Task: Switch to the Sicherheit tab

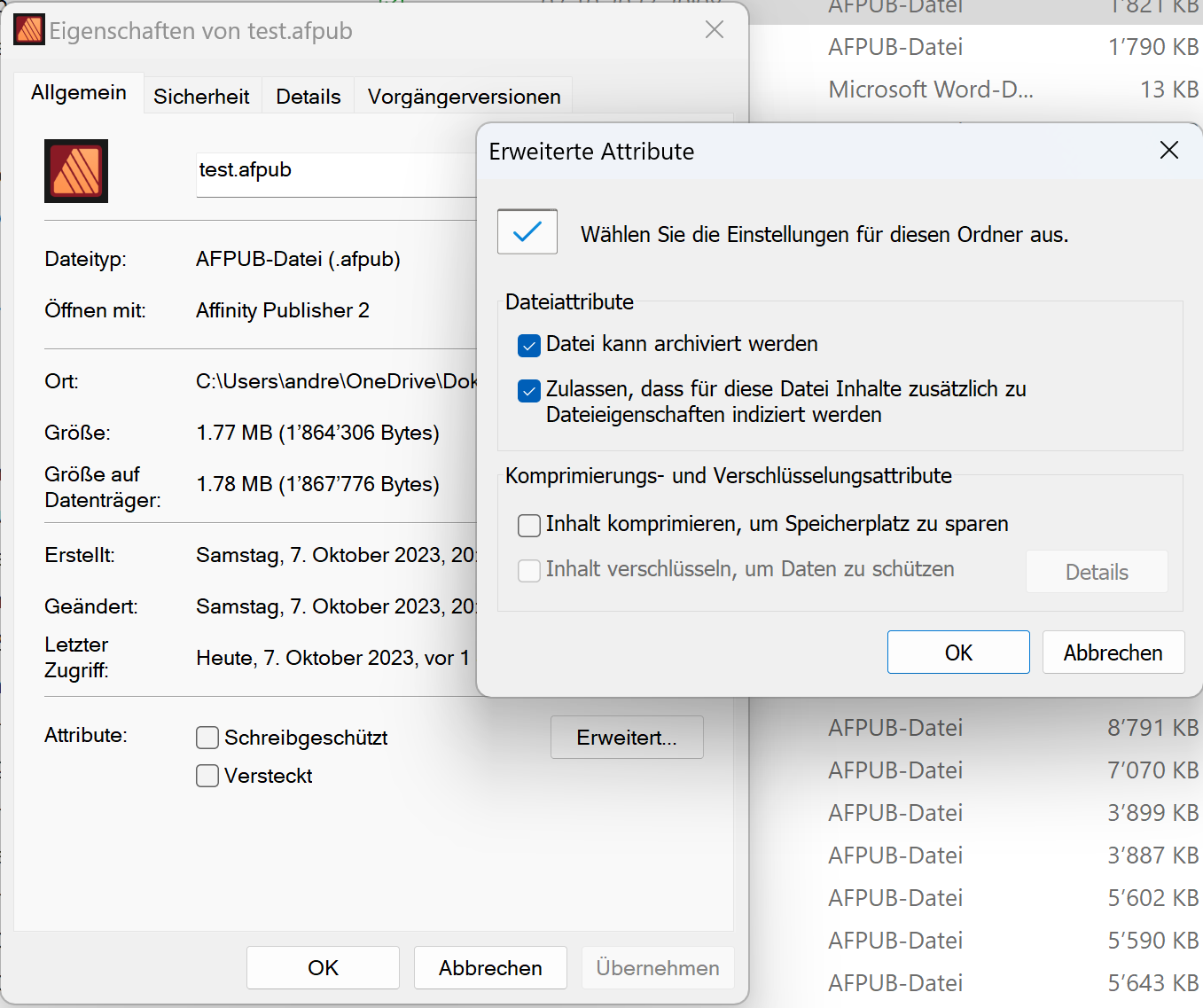Action: pos(201,95)
